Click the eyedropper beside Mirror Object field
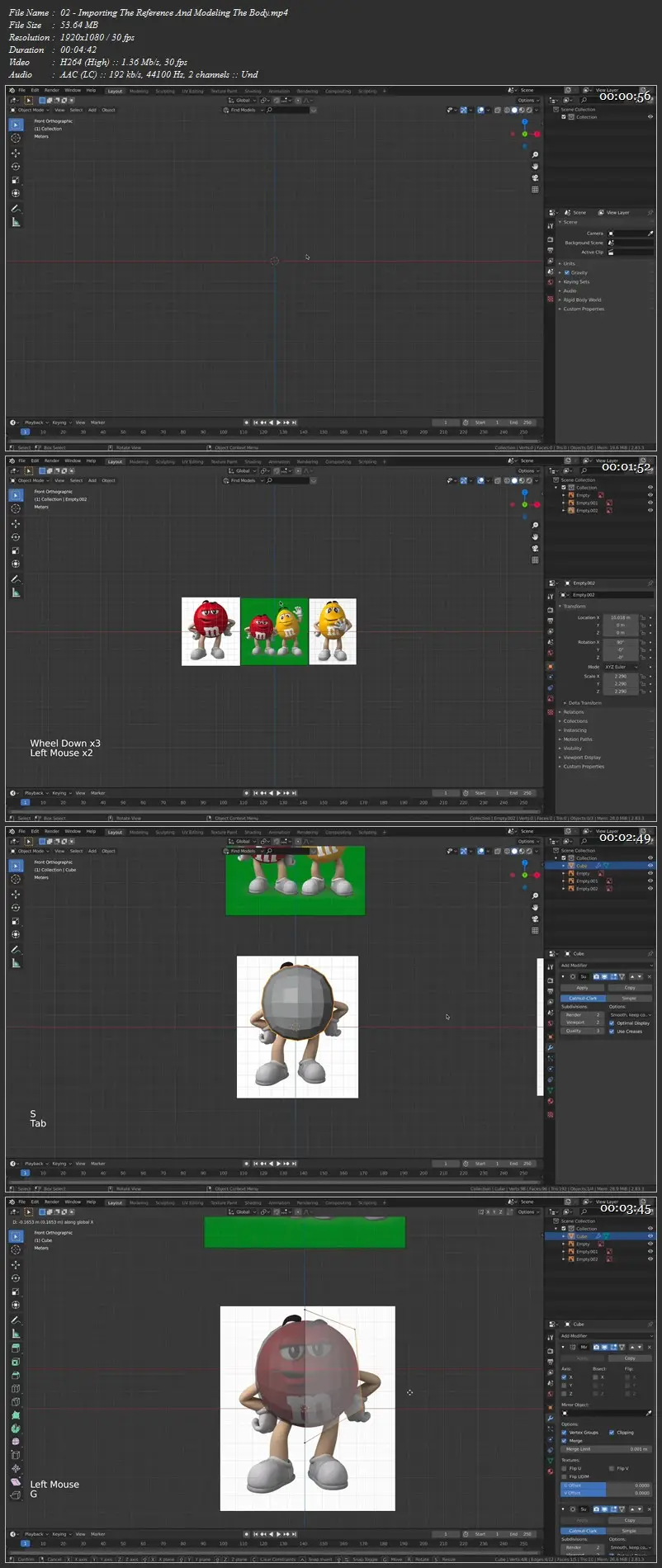This screenshot has width=662, height=1568. (x=650, y=1413)
